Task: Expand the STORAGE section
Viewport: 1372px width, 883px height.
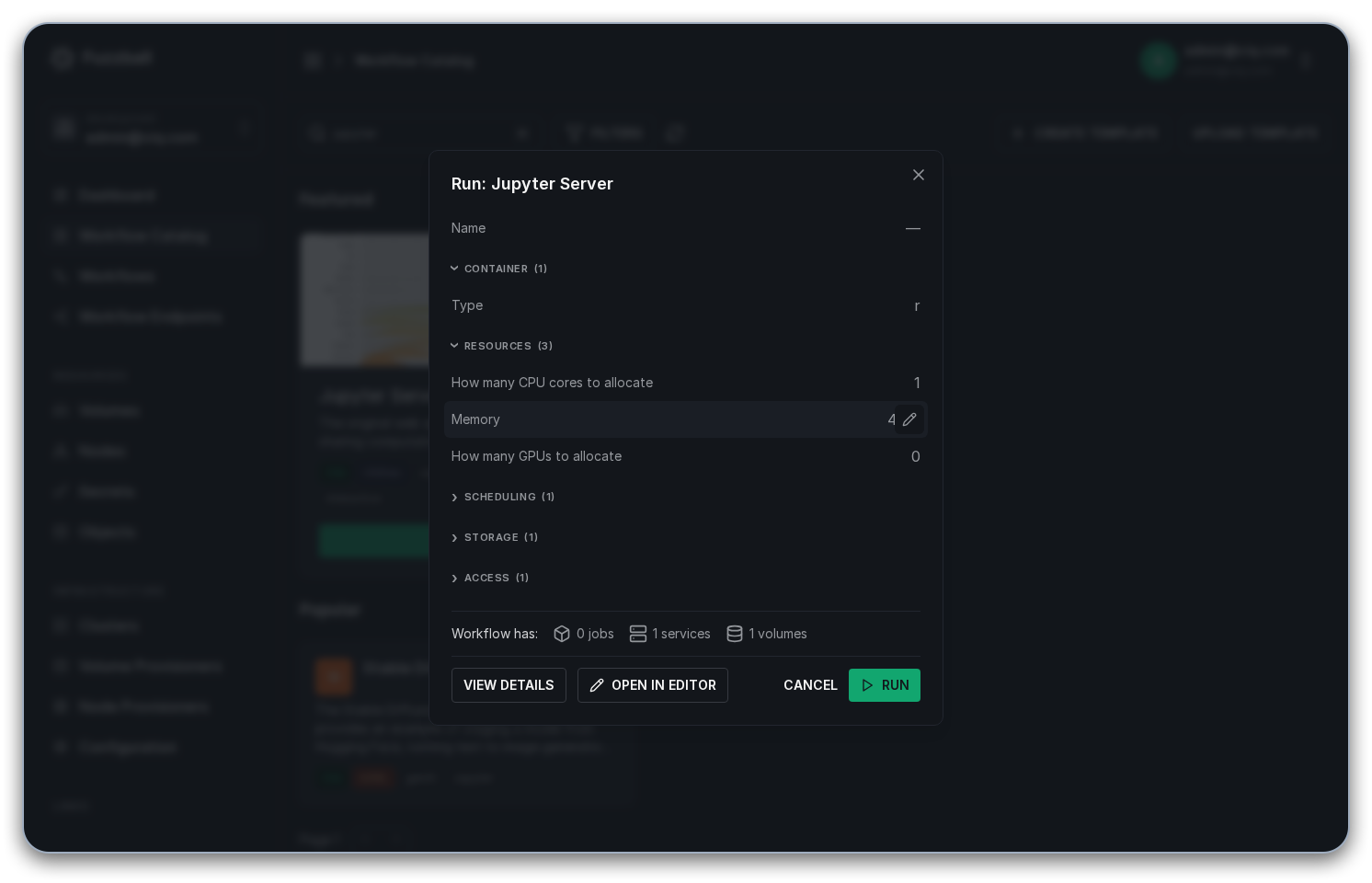Action: point(494,537)
